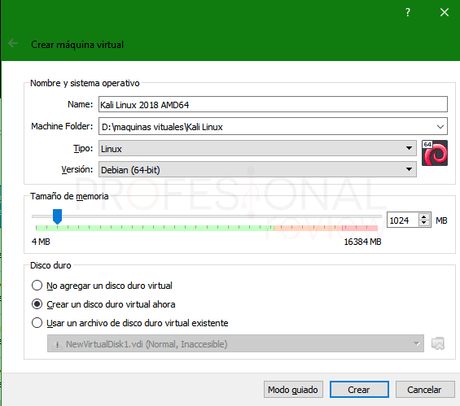460x406 pixels.
Task: Click the Name field with Kali Linux 2018
Action: click(x=273, y=105)
